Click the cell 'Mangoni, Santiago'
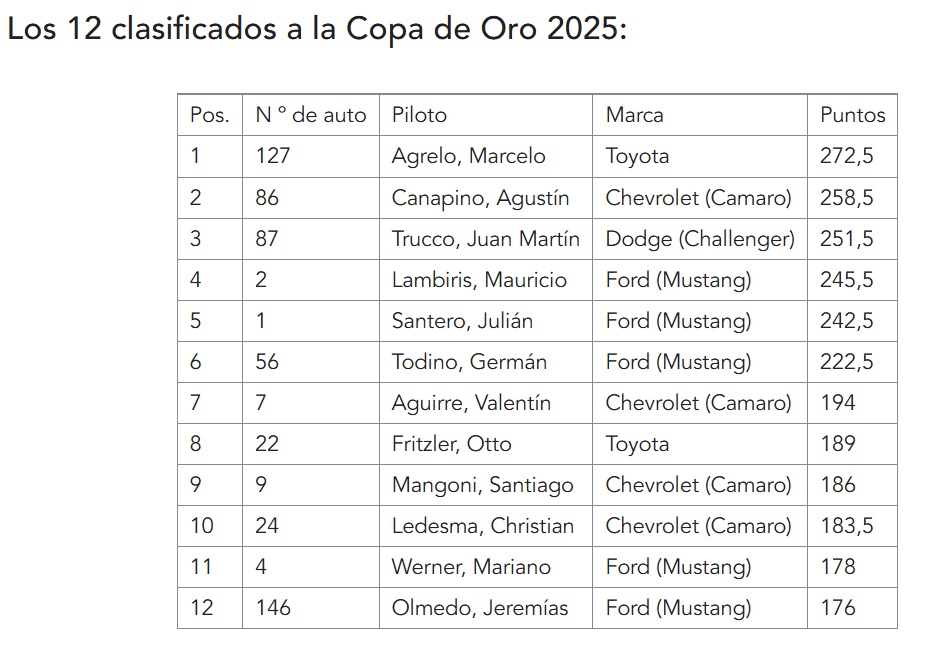The width and height of the screenshot is (928, 647). pyautogui.click(x=486, y=485)
